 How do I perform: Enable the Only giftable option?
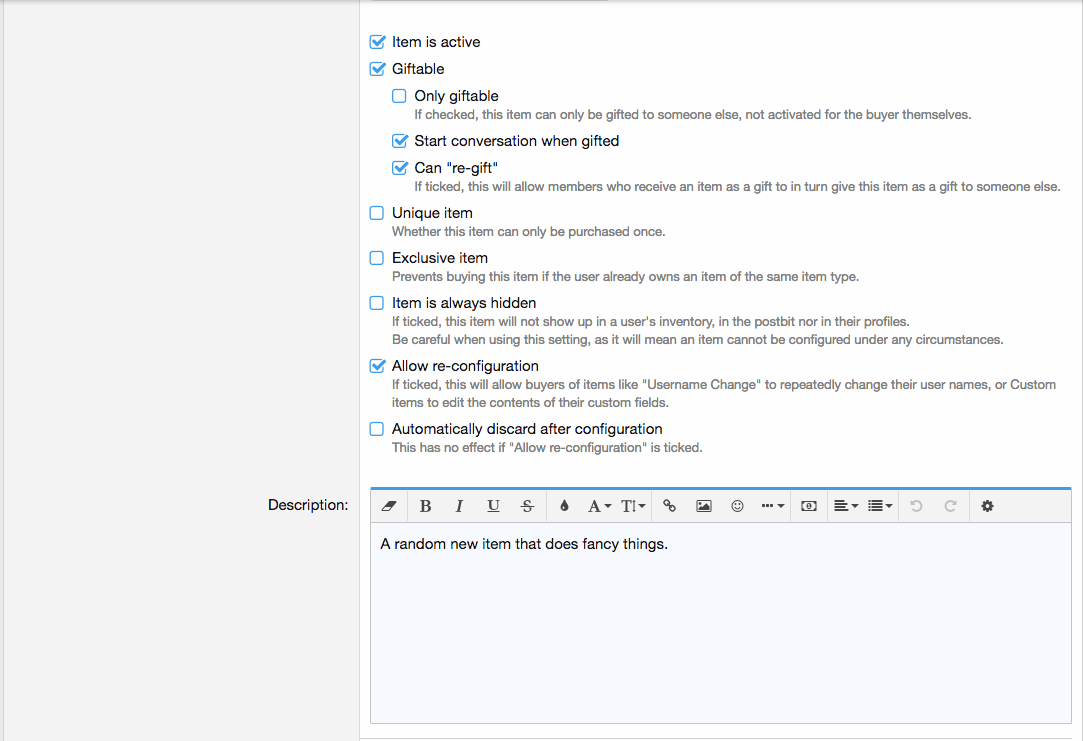click(399, 96)
